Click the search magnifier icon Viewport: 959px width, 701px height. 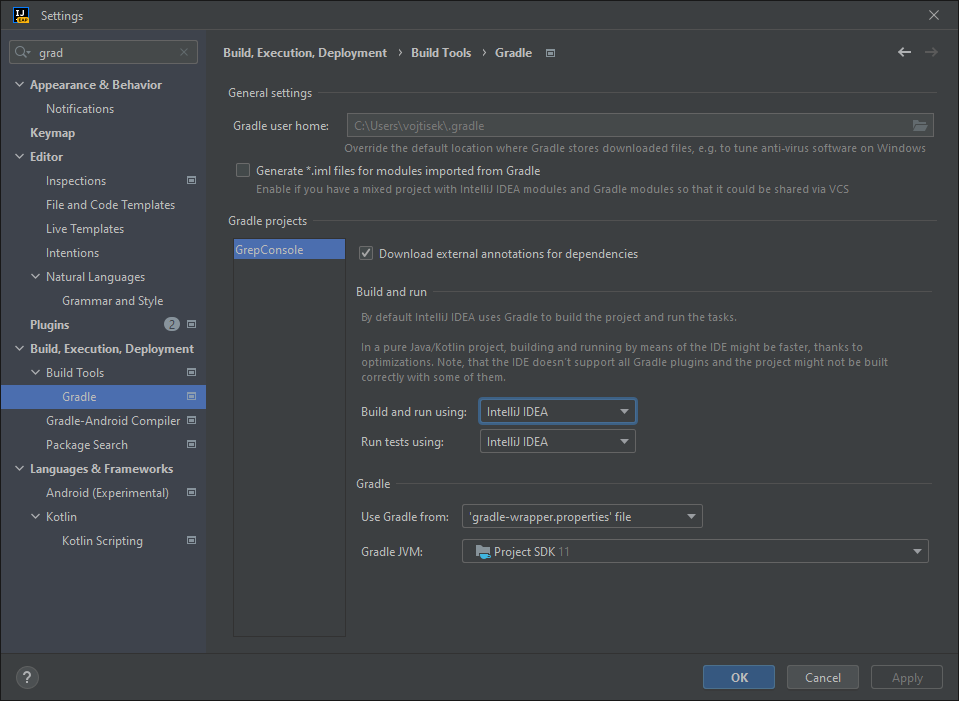point(22,53)
